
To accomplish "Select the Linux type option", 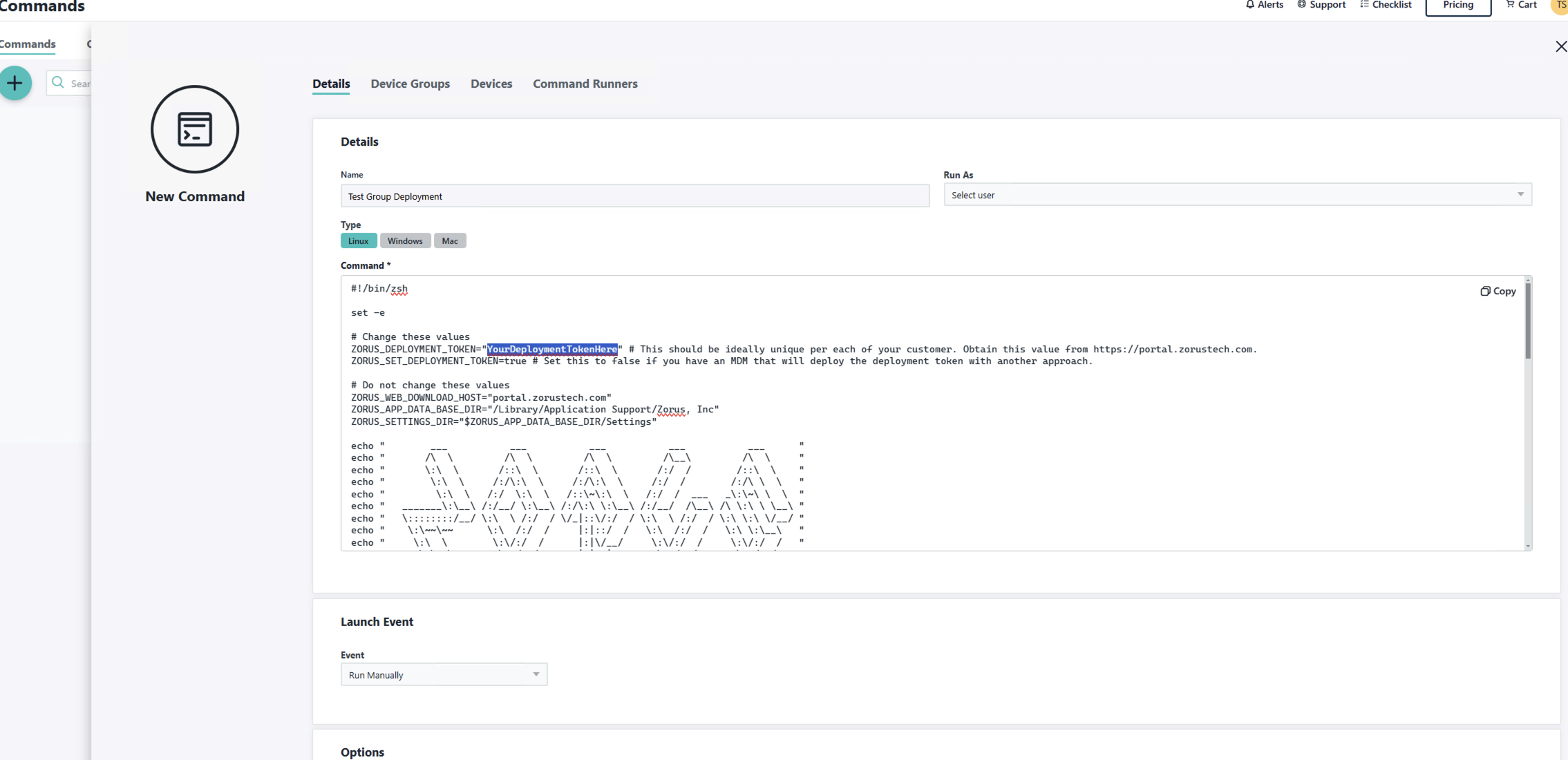I will pos(359,240).
